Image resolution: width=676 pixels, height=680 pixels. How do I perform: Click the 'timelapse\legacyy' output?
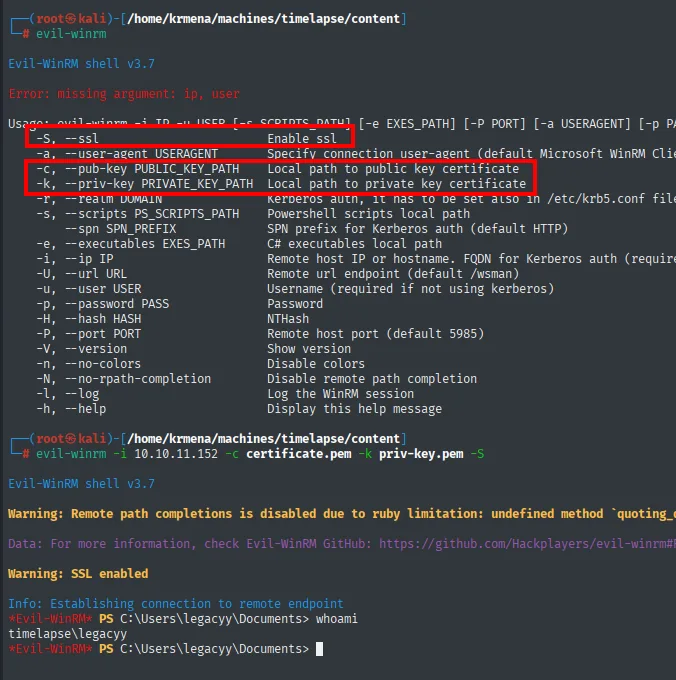coord(68,634)
